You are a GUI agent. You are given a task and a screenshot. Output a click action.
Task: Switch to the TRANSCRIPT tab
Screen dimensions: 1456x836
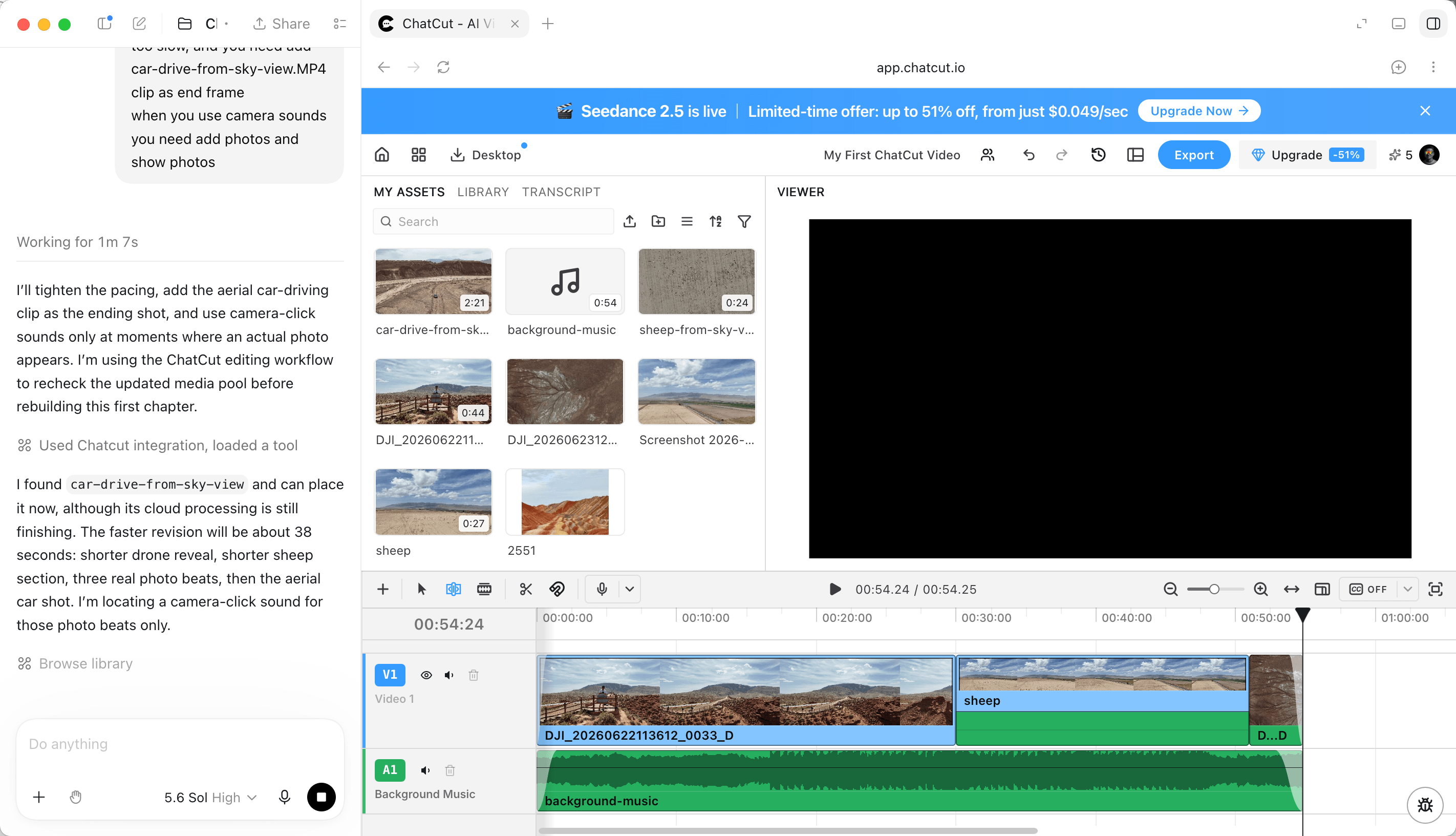561,192
